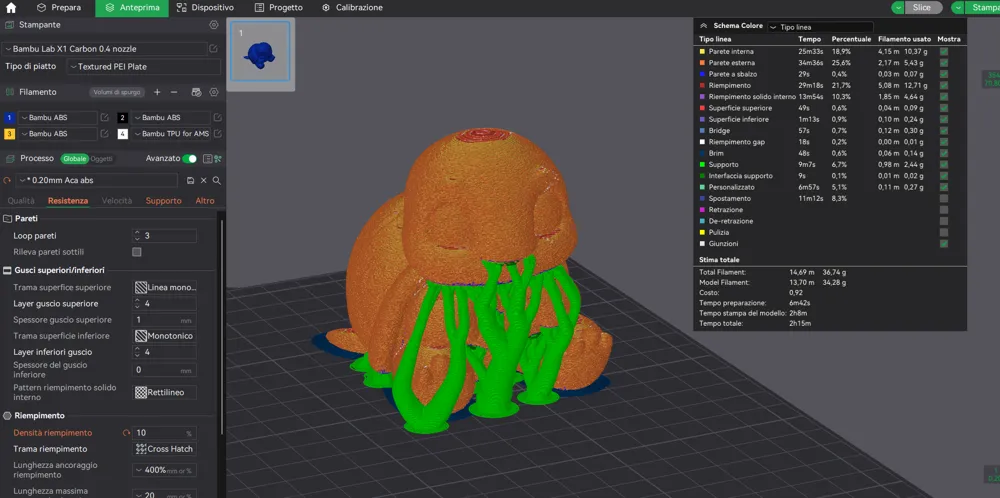Switch to the Progetto tab
Viewport: 1000px width, 498px height.
click(279, 8)
